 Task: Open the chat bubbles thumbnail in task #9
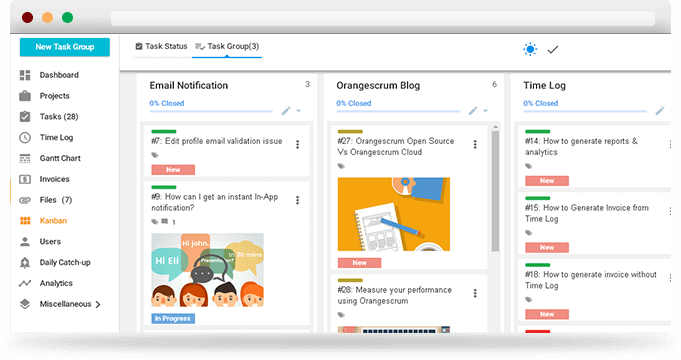click(208, 270)
